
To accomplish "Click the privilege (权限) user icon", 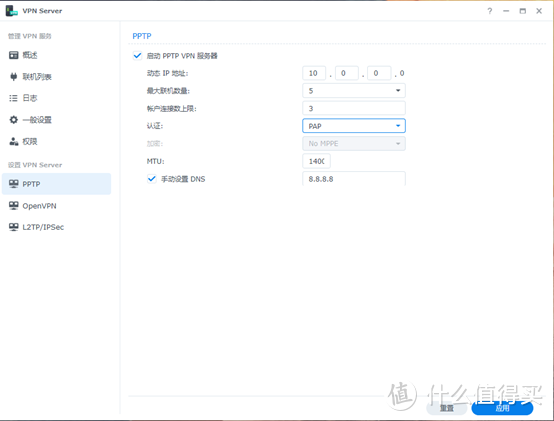I will (13, 142).
